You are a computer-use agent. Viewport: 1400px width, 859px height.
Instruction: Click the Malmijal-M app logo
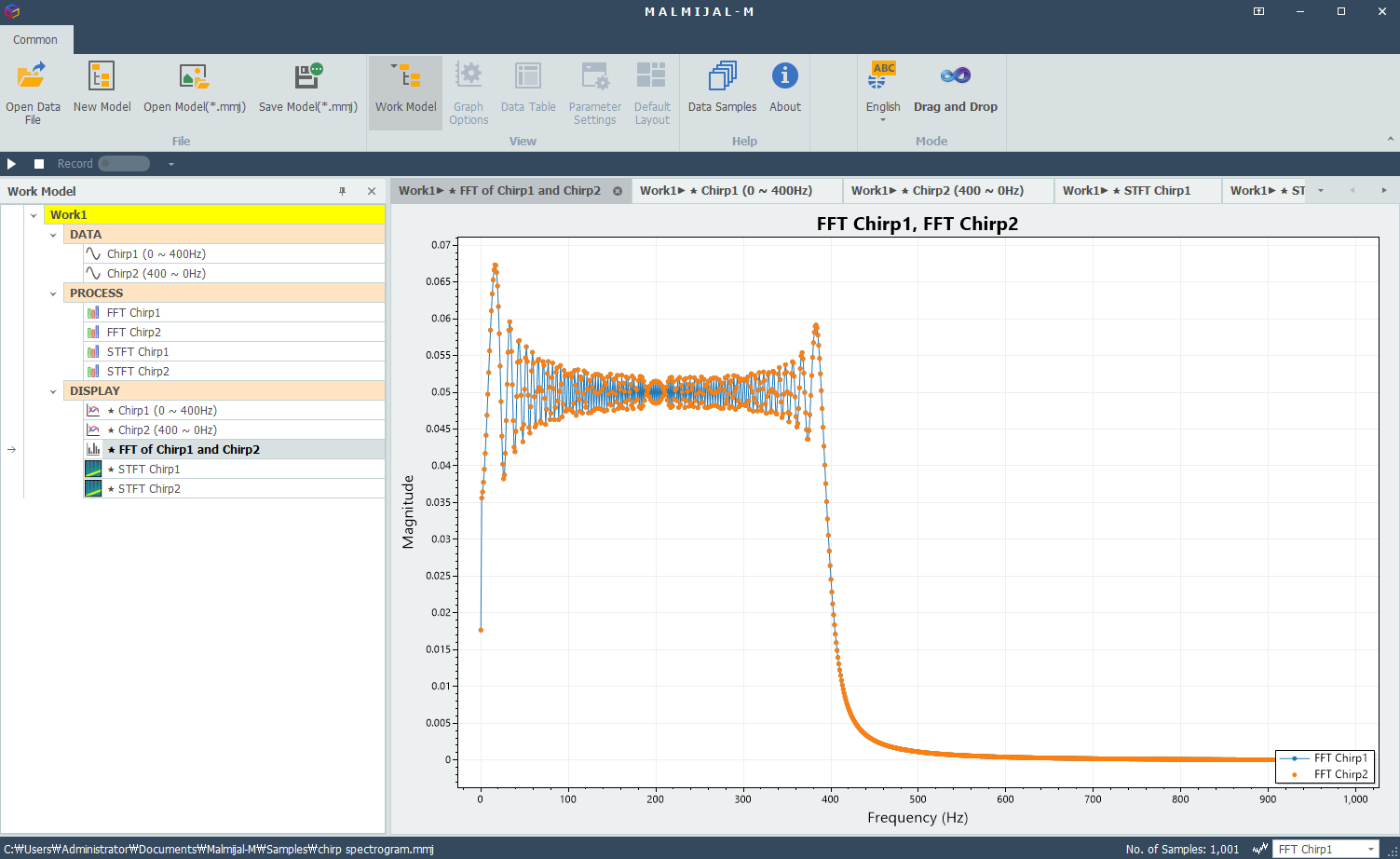tap(12, 12)
